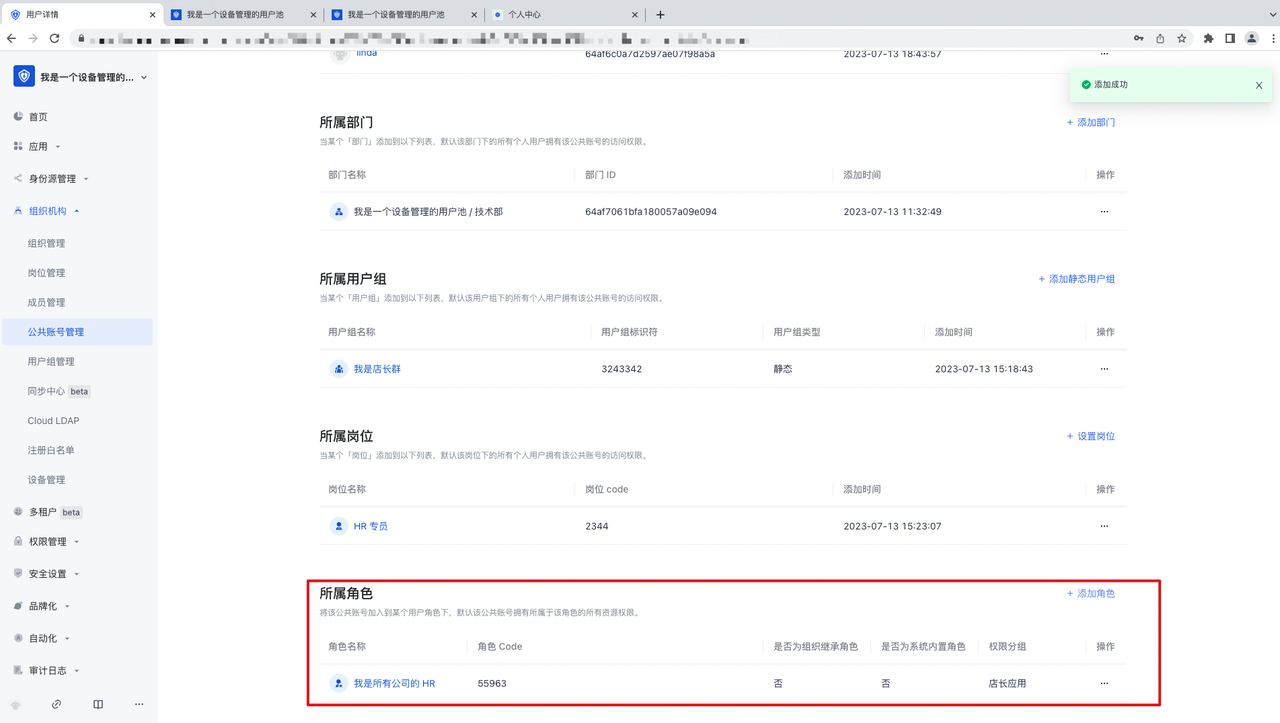Select 成员管理 in the sidebar
Screen dimensions: 1280x723
point(46,302)
